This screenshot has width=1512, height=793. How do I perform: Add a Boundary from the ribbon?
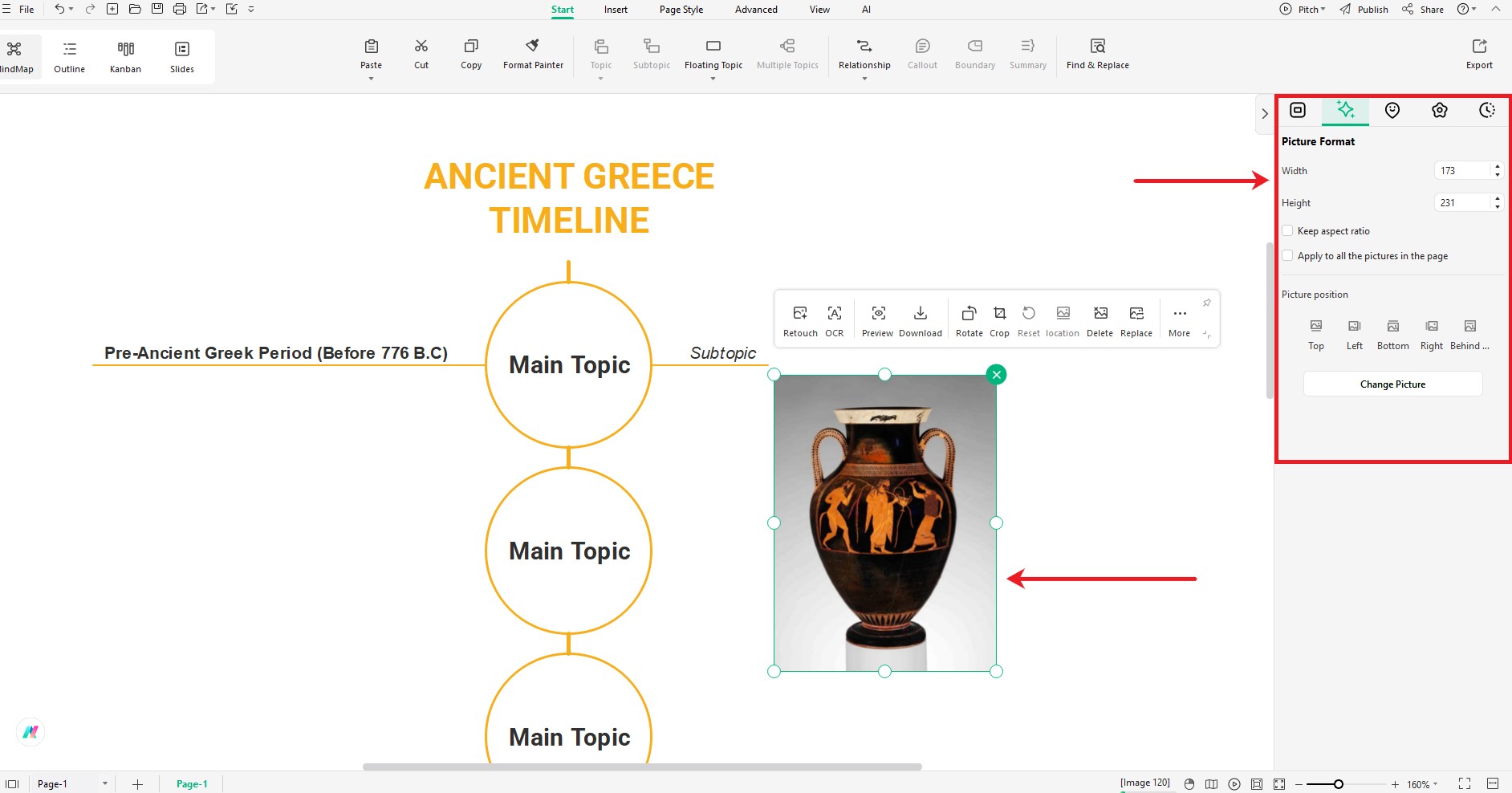(x=975, y=55)
